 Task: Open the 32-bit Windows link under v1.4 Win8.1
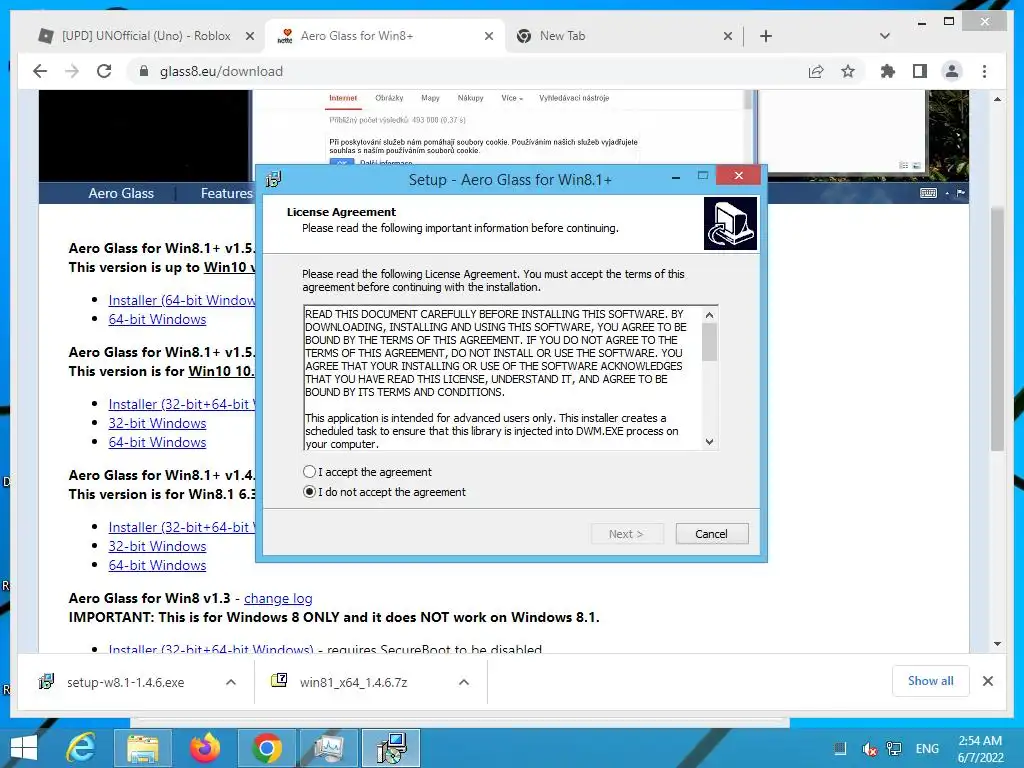click(x=157, y=546)
